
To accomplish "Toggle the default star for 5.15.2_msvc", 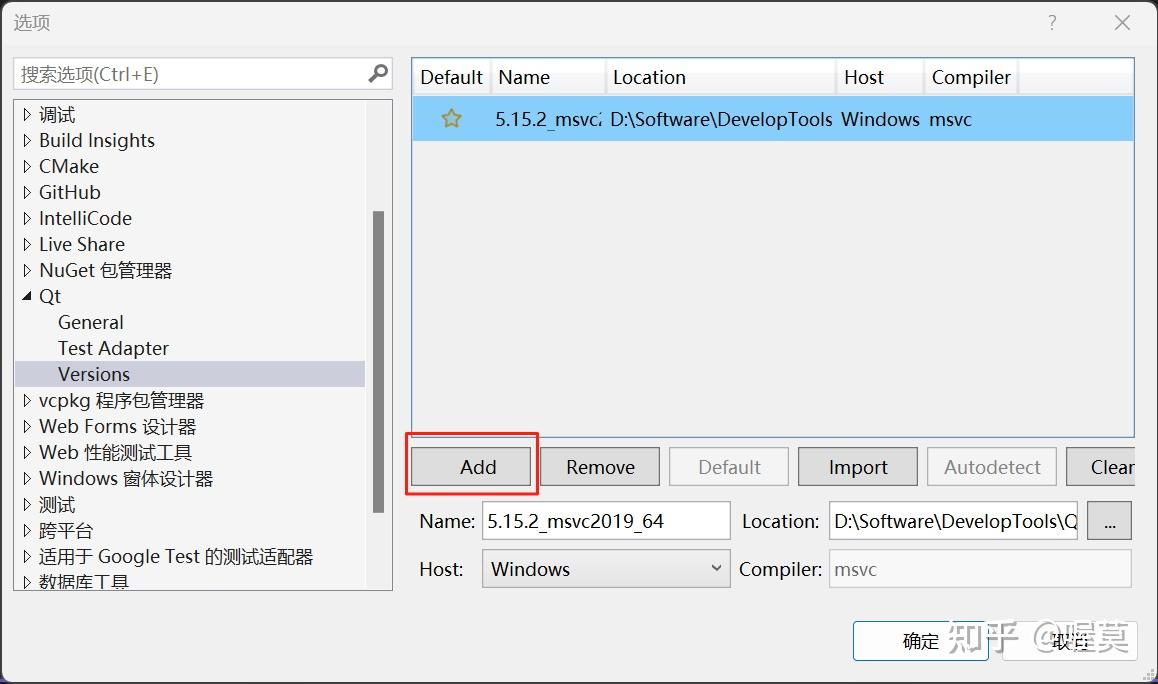I will (x=451, y=119).
